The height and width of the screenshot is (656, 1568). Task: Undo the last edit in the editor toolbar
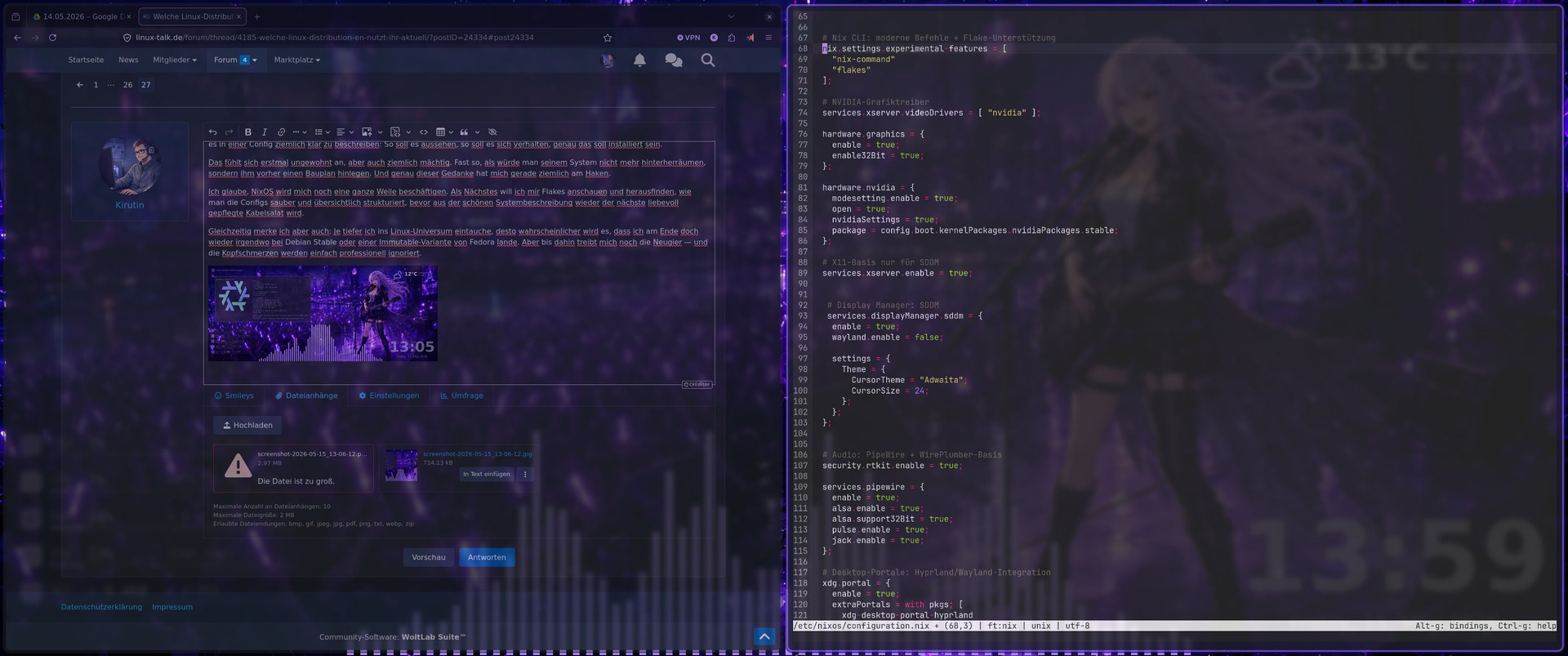(213, 132)
